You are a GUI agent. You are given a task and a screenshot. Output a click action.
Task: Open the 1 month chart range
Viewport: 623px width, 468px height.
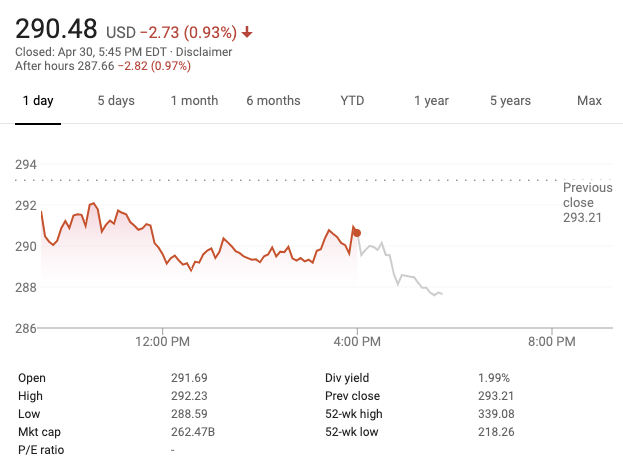(194, 101)
